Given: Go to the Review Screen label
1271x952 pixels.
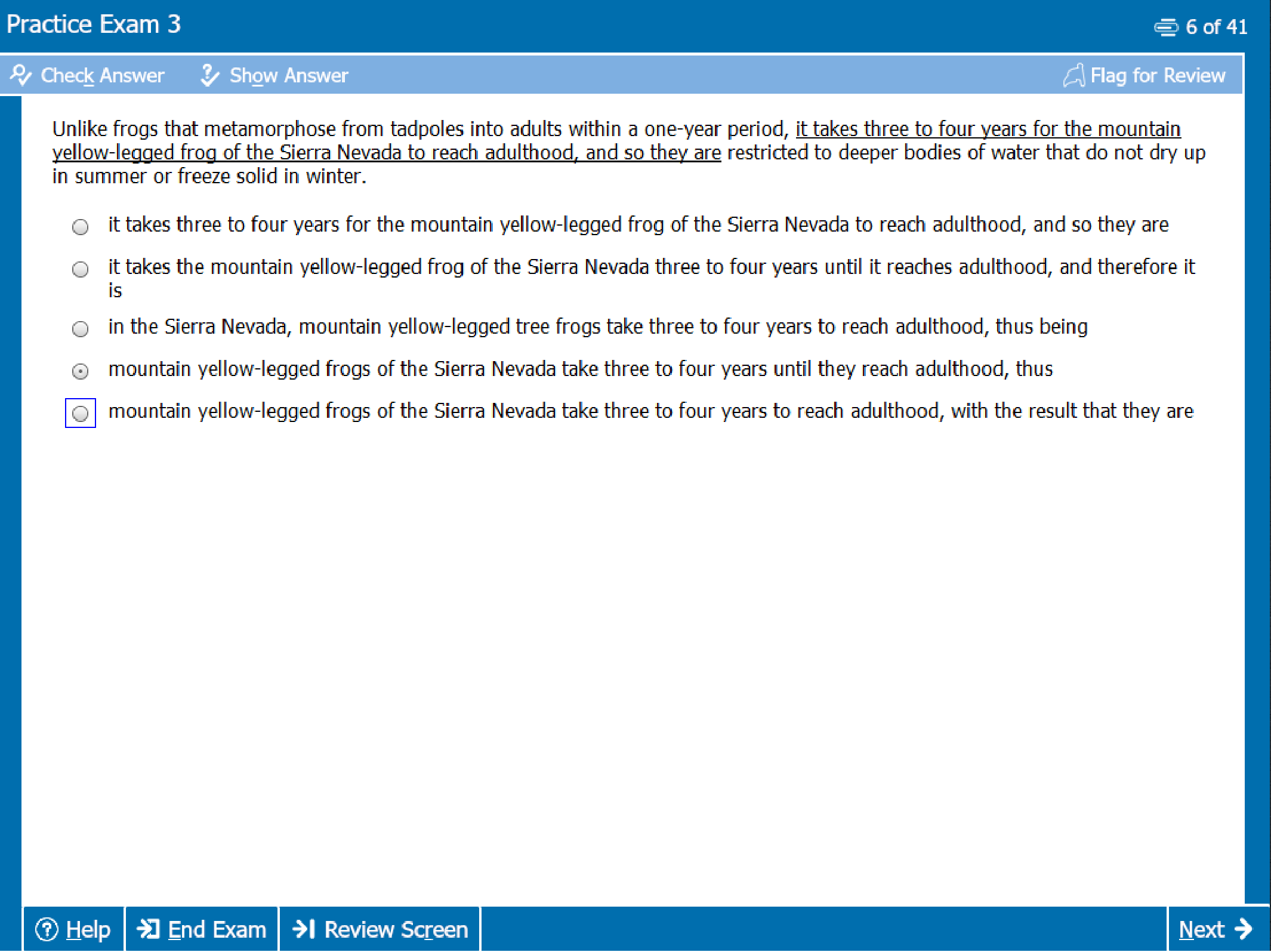Looking at the screenshot, I should click(x=396, y=929).
